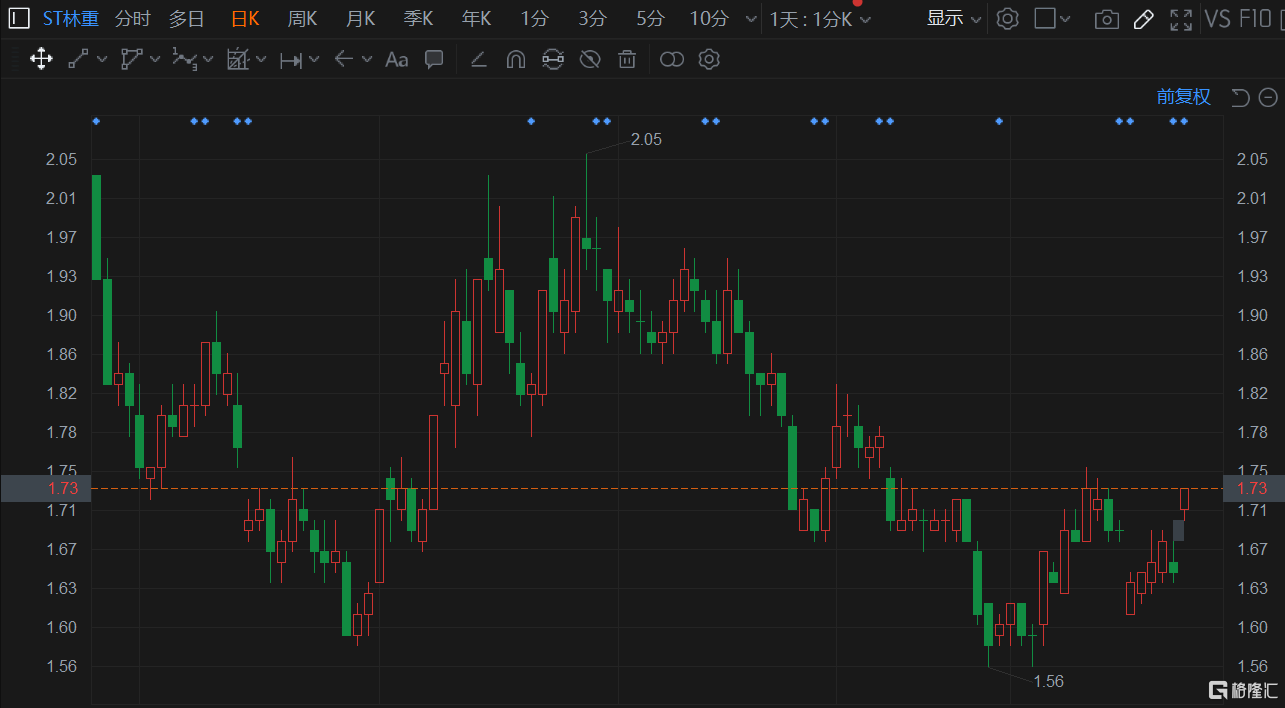Click the sync drawings icon
Image resolution: width=1285 pixels, height=708 pixels.
552,59
